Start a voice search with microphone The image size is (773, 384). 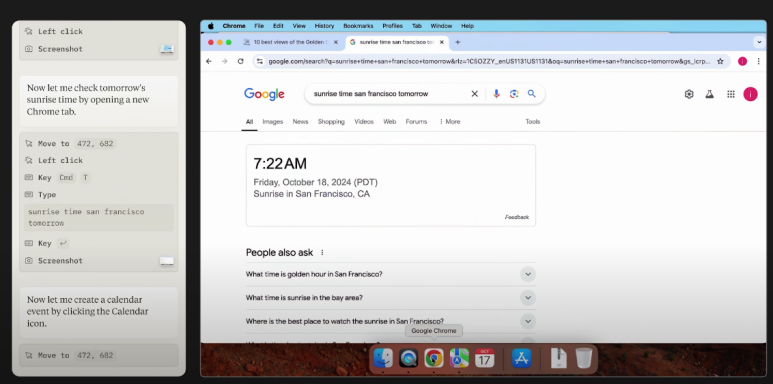496,94
